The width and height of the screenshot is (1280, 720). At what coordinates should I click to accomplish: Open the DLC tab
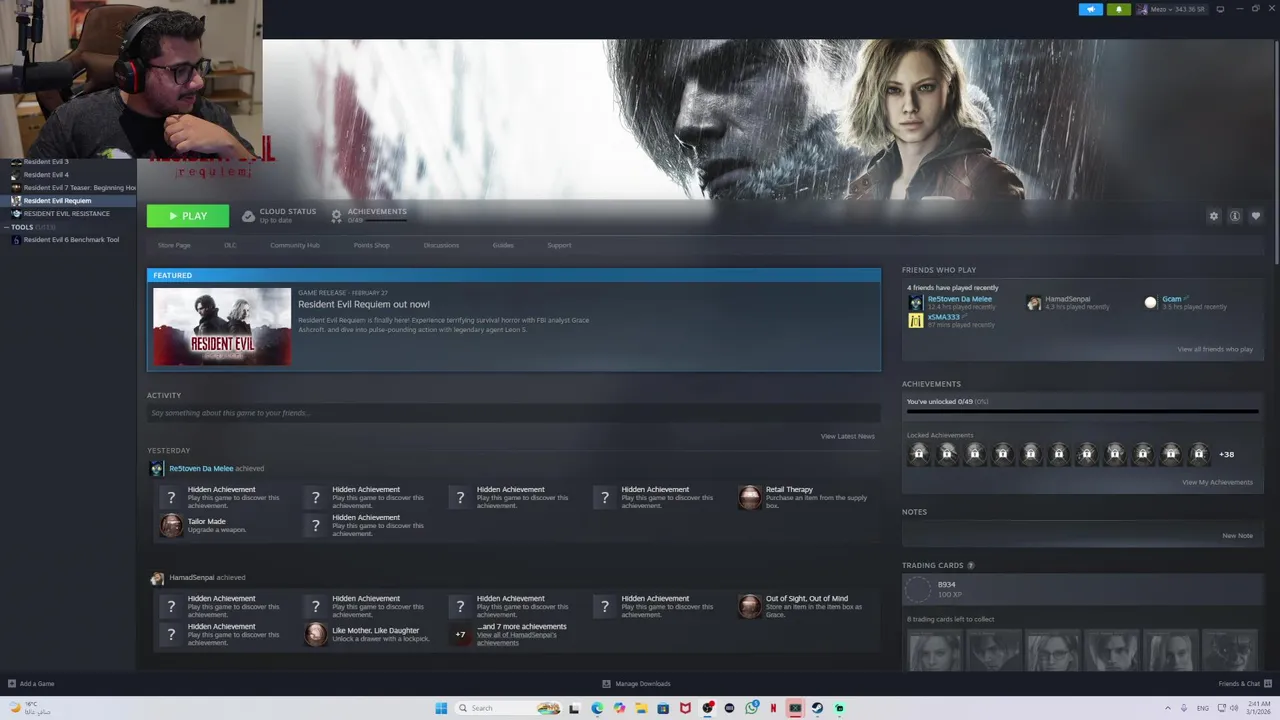[x=230, y=245]
